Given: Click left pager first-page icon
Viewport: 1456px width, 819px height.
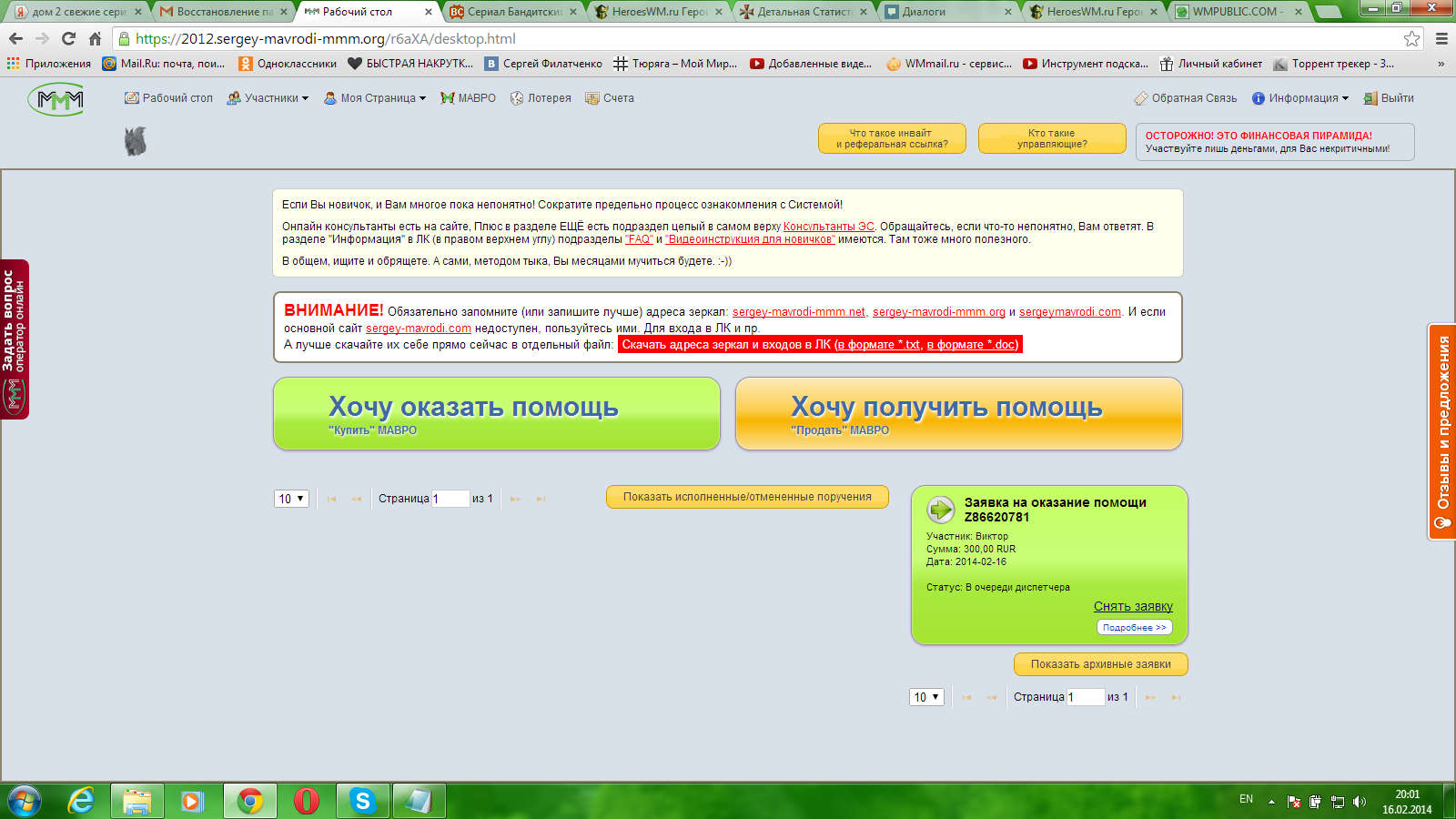Looking at the screenshot, I should pyautogui.click(x=331, y=499).
